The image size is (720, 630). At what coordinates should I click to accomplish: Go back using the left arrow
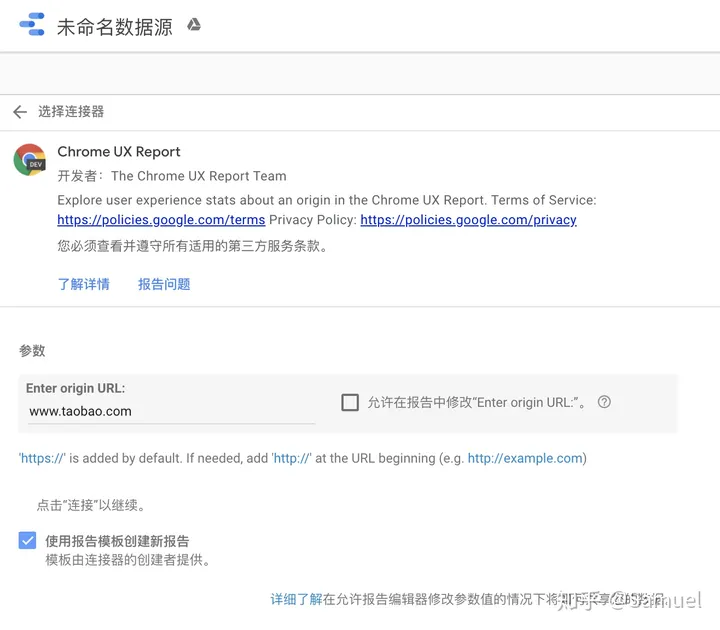pos(19,112)
